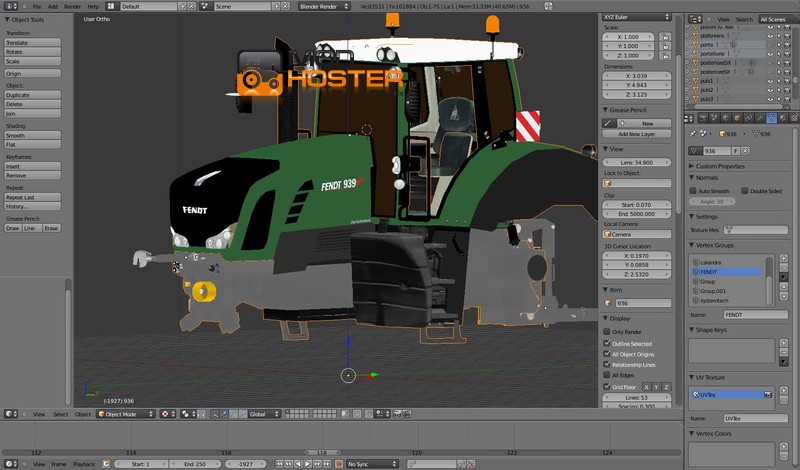Jump to the first frame in timeline
800x470 pixels.
click(279, 464)
